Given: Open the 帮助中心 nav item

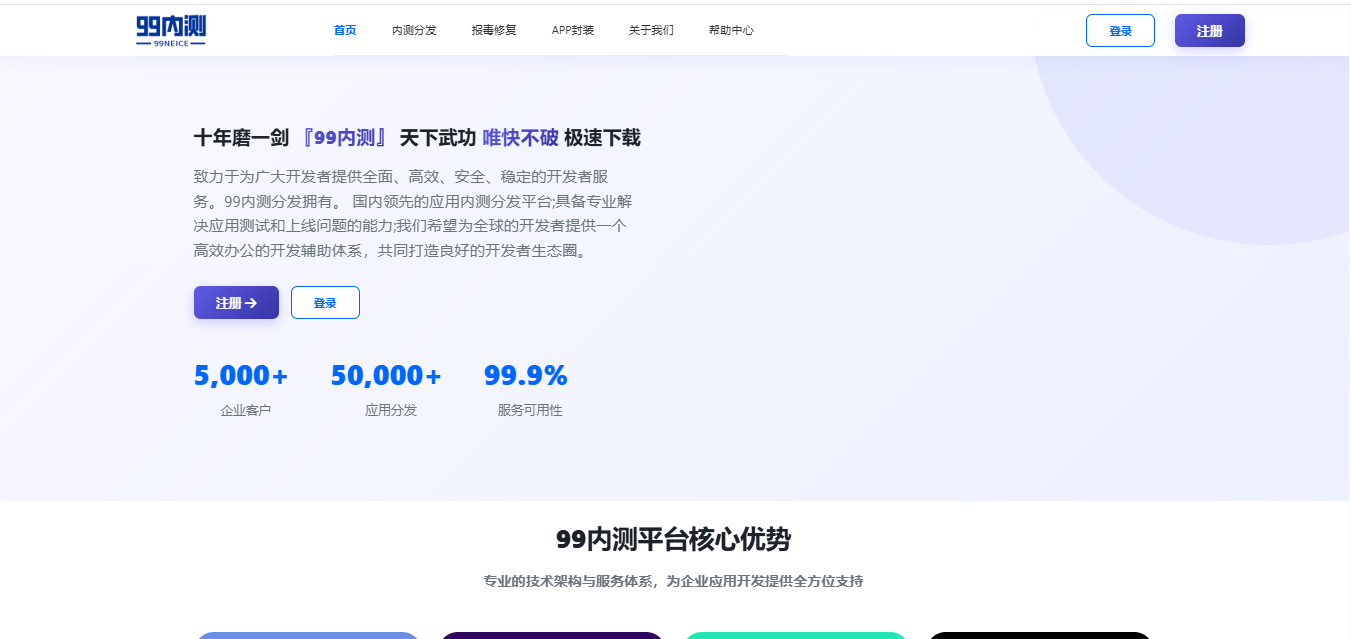Looking at the screenshot, I should tap(731, 30).
